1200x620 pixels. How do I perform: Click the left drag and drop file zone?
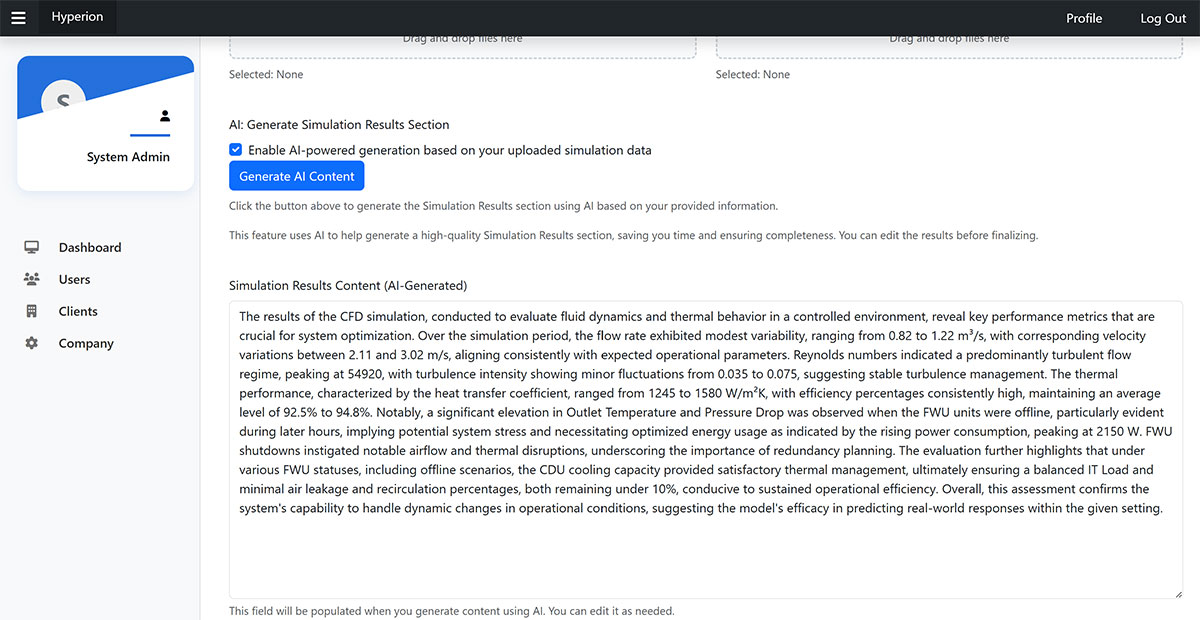pos(463,47)
